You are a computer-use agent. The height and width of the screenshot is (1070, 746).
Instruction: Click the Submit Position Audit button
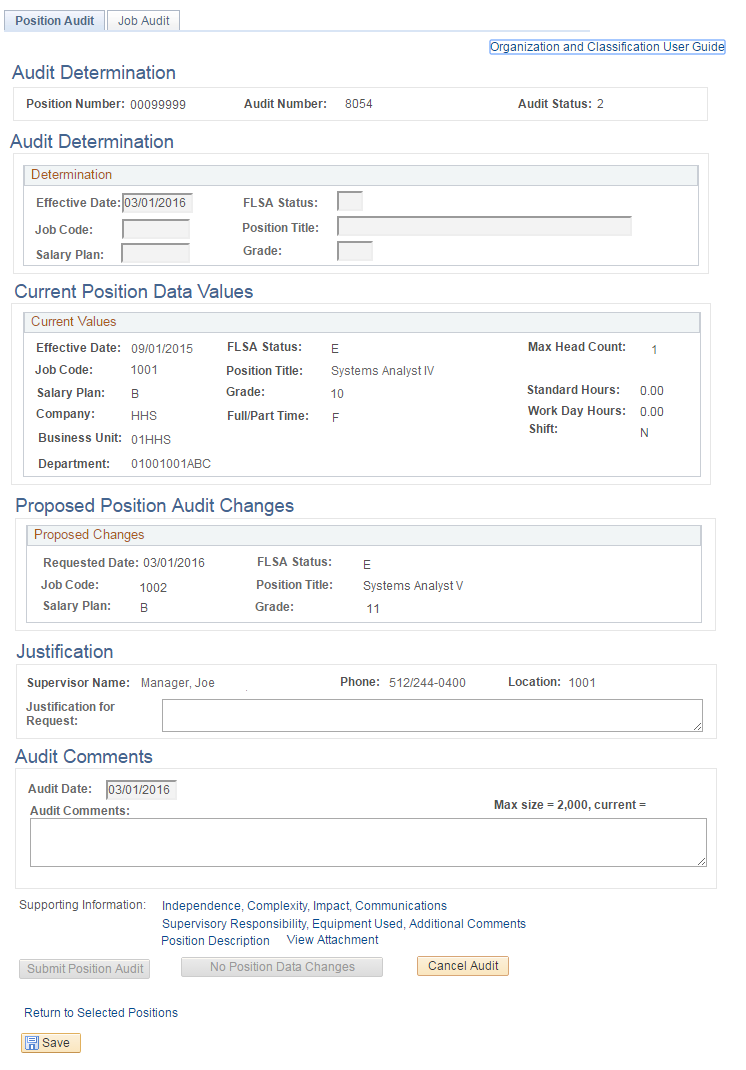pyautogui.click(x=84, y=969)
